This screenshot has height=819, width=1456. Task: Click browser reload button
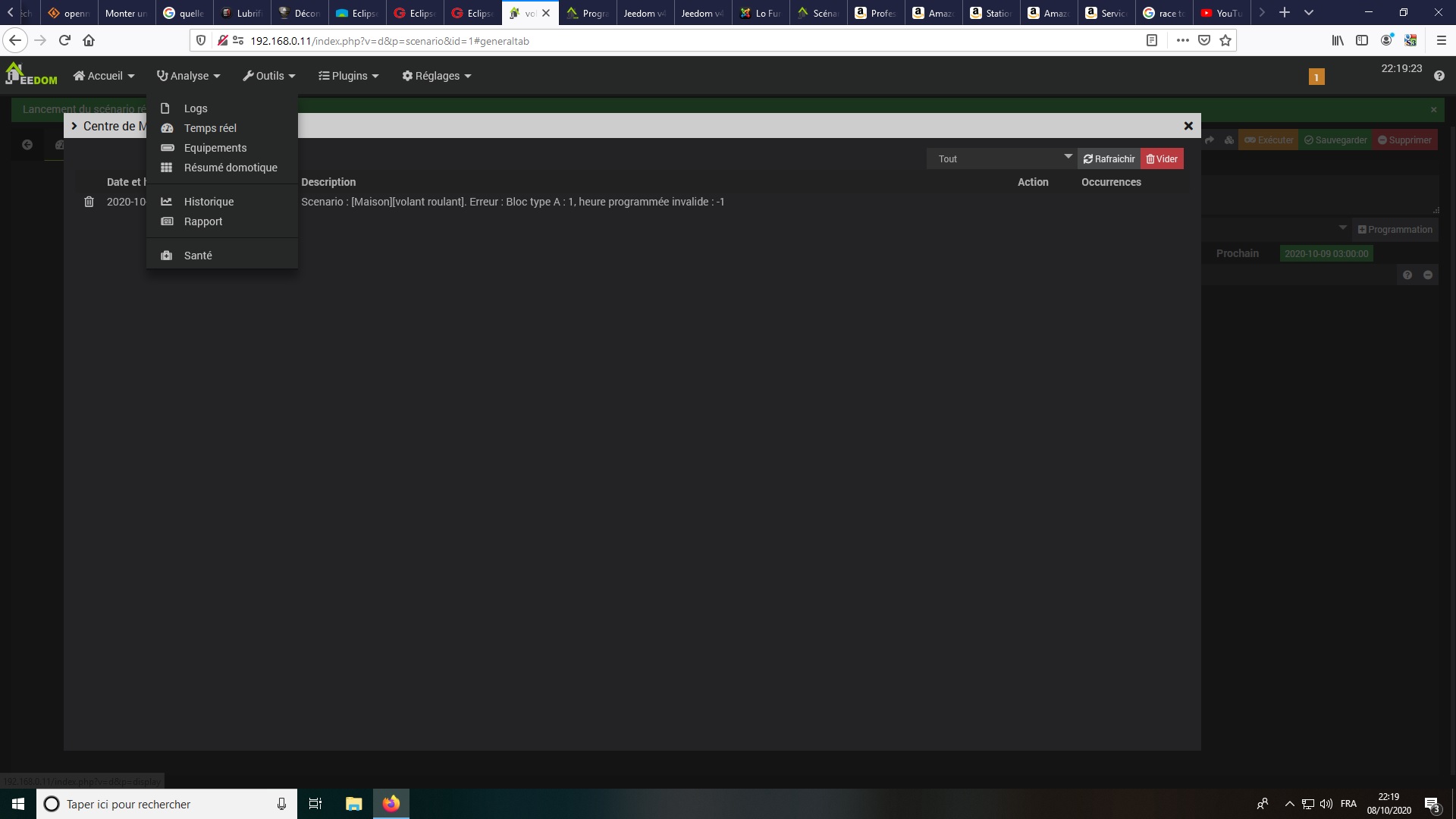point(64,40)
